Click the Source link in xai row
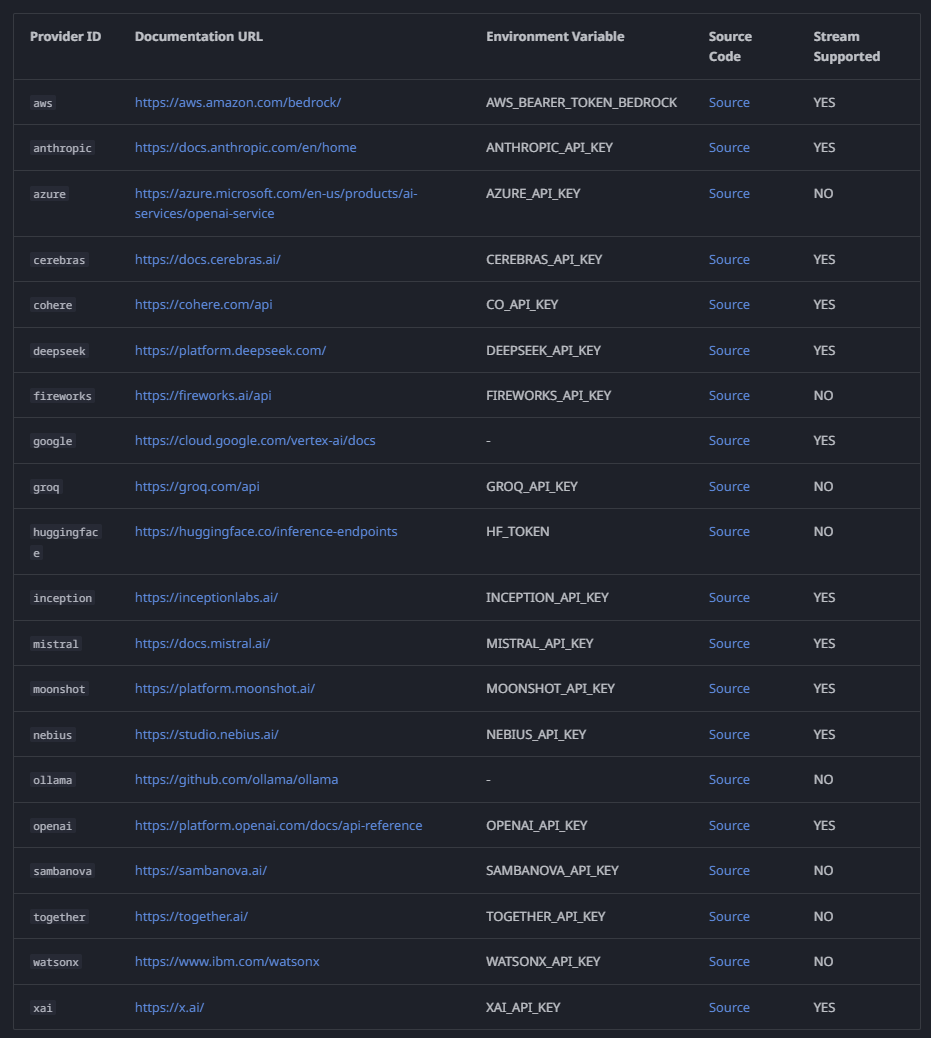The image size is (931, 1038). [729, 1008]
